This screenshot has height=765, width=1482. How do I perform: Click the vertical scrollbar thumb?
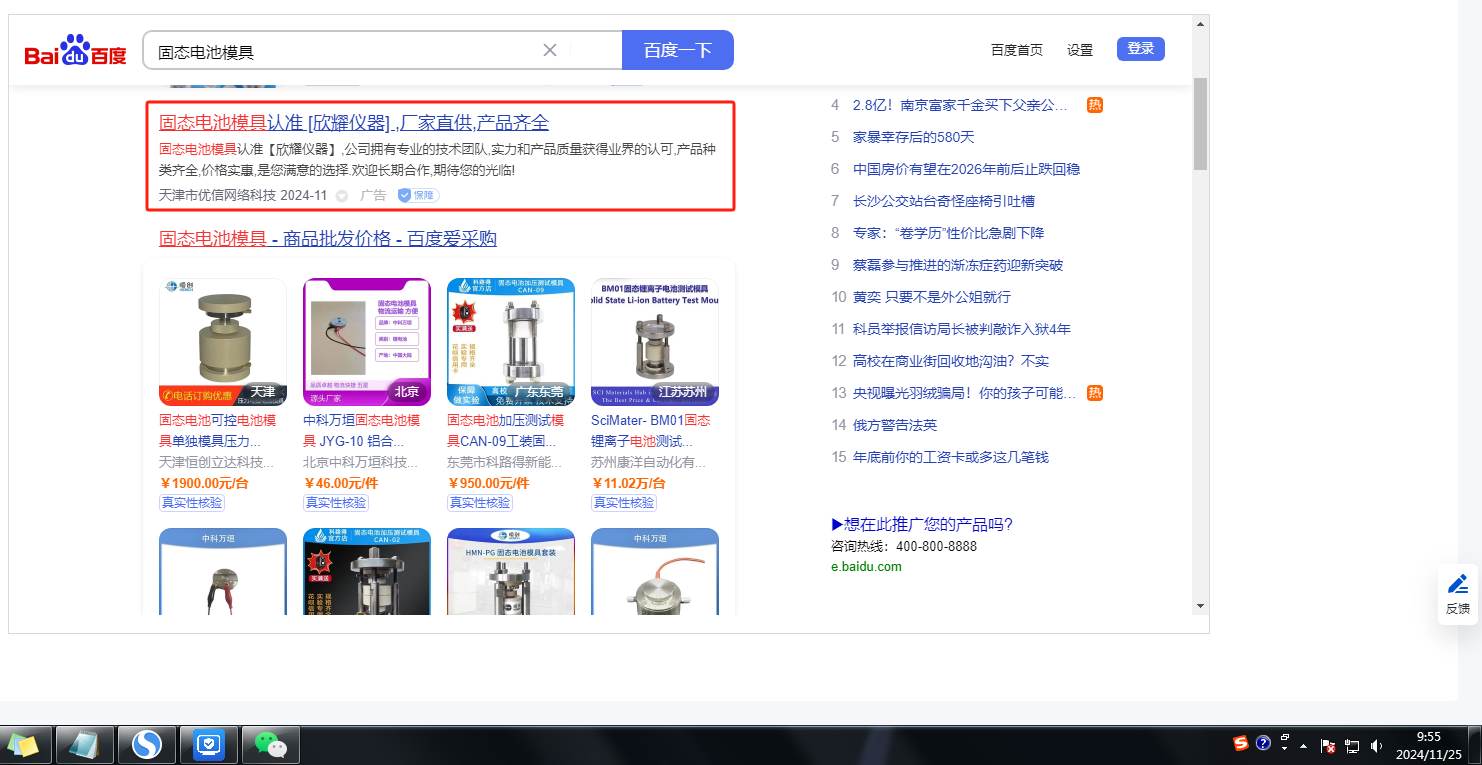click(1201, 123)
